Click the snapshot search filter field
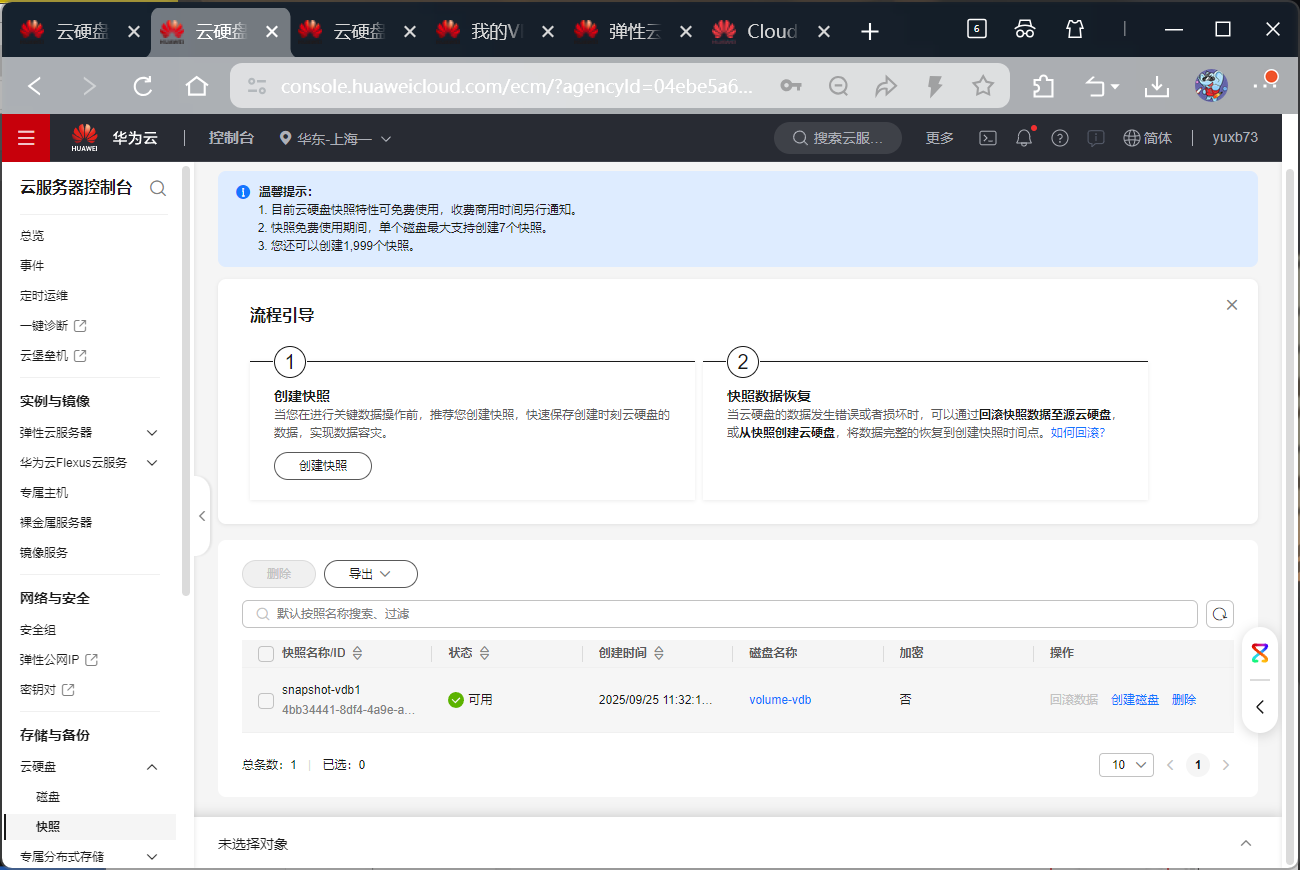 pyautogui.click(x=720, y=614)
